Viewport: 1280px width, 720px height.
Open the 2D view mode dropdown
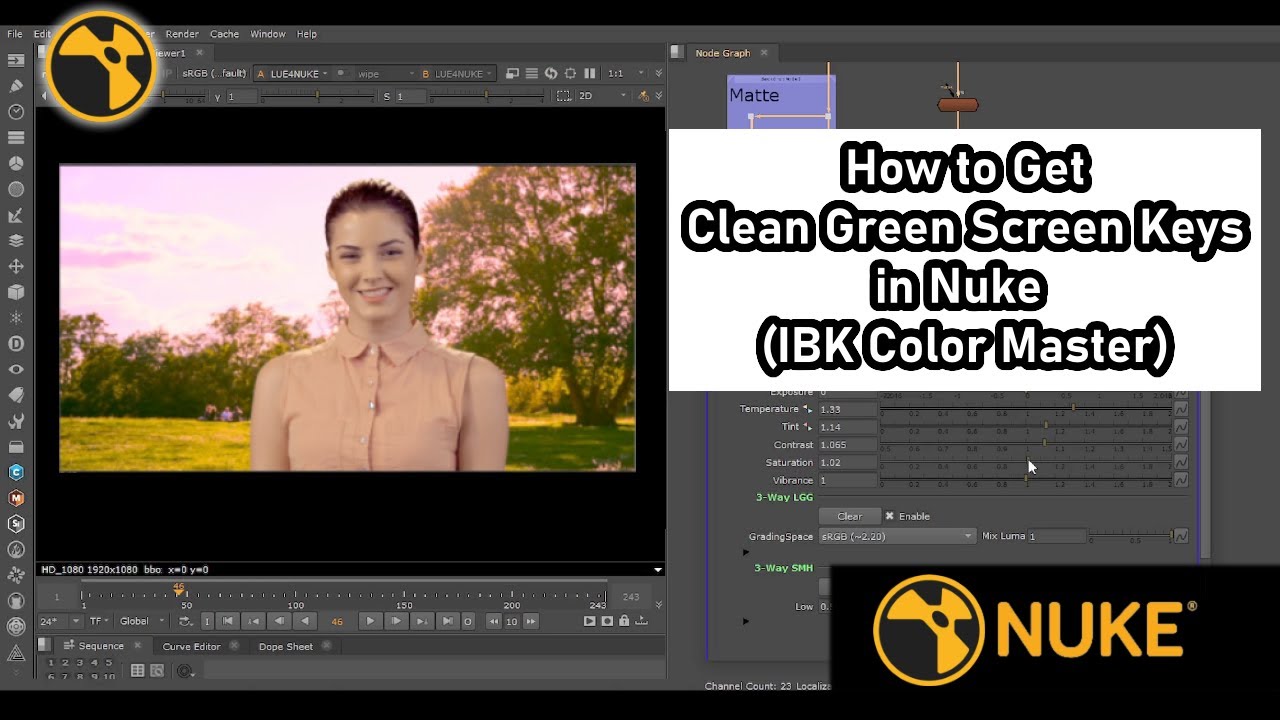[x=603, y=96]
